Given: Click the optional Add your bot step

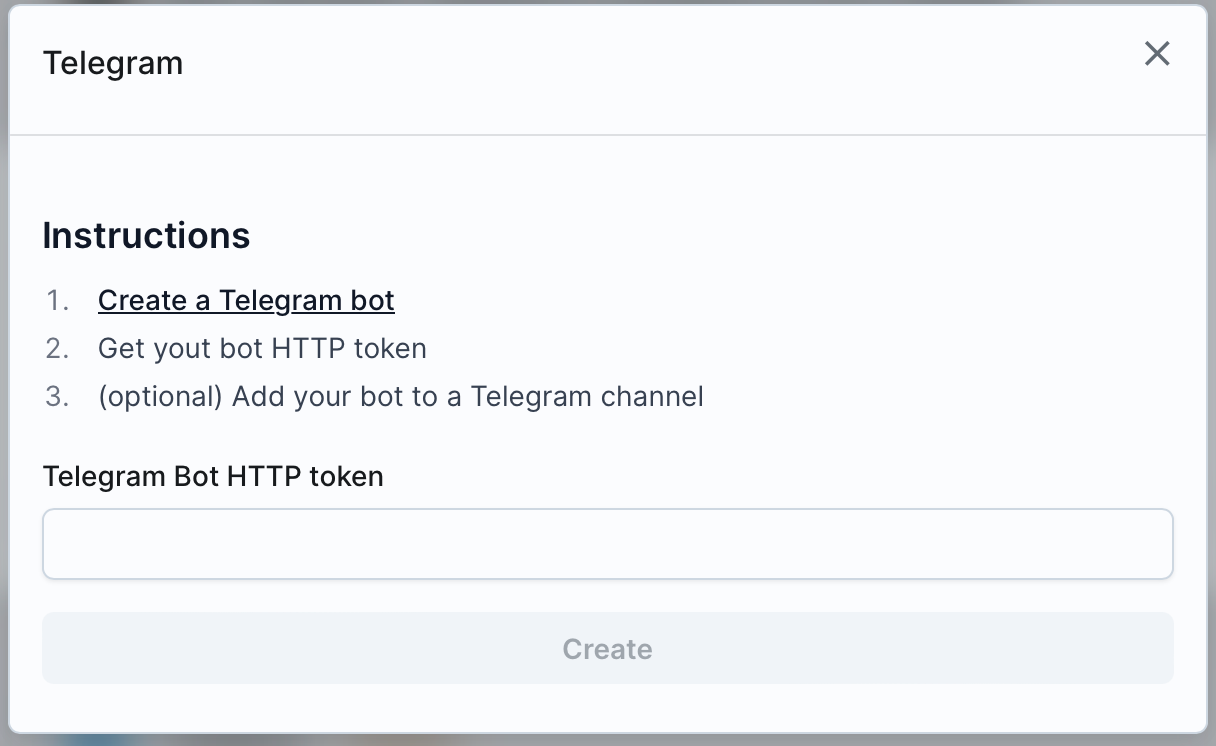Looking at the screenshot, I should tap(401, 396).
